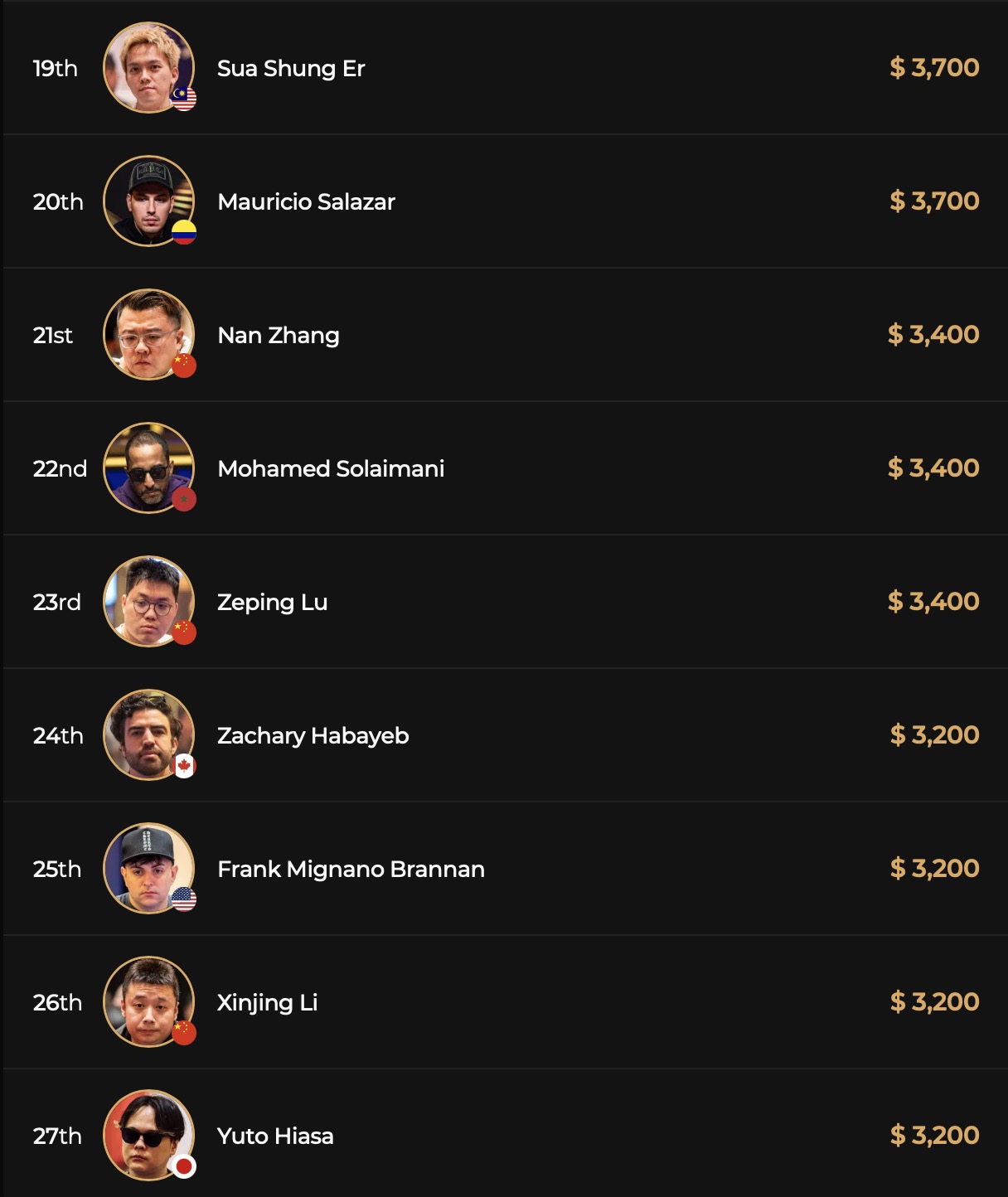The image size is (1008, 1197).
Task: Click the China flag icon on Zeping Lu
Action: (184, 632)
